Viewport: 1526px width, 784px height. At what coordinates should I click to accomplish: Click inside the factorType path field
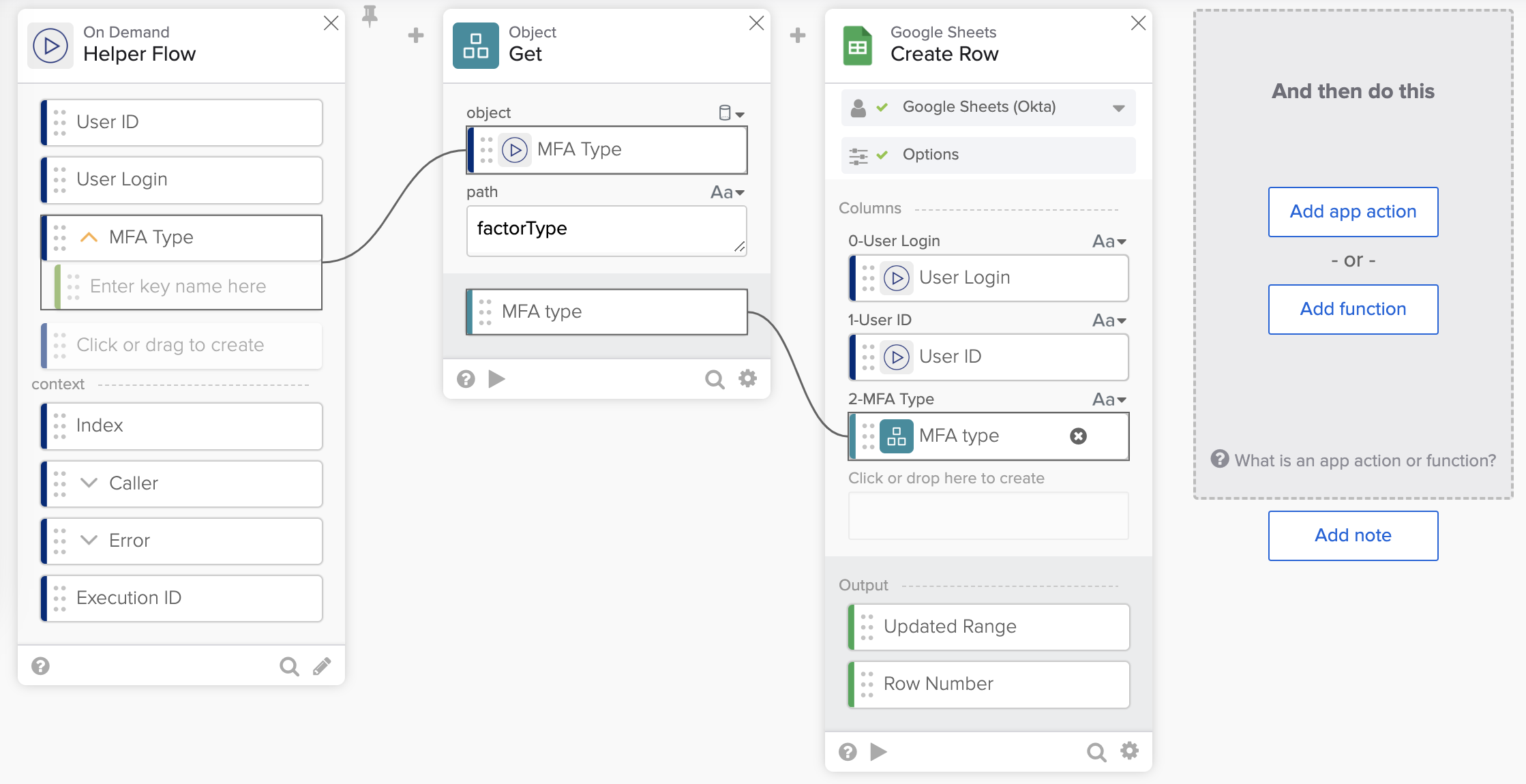coord(605,230)
